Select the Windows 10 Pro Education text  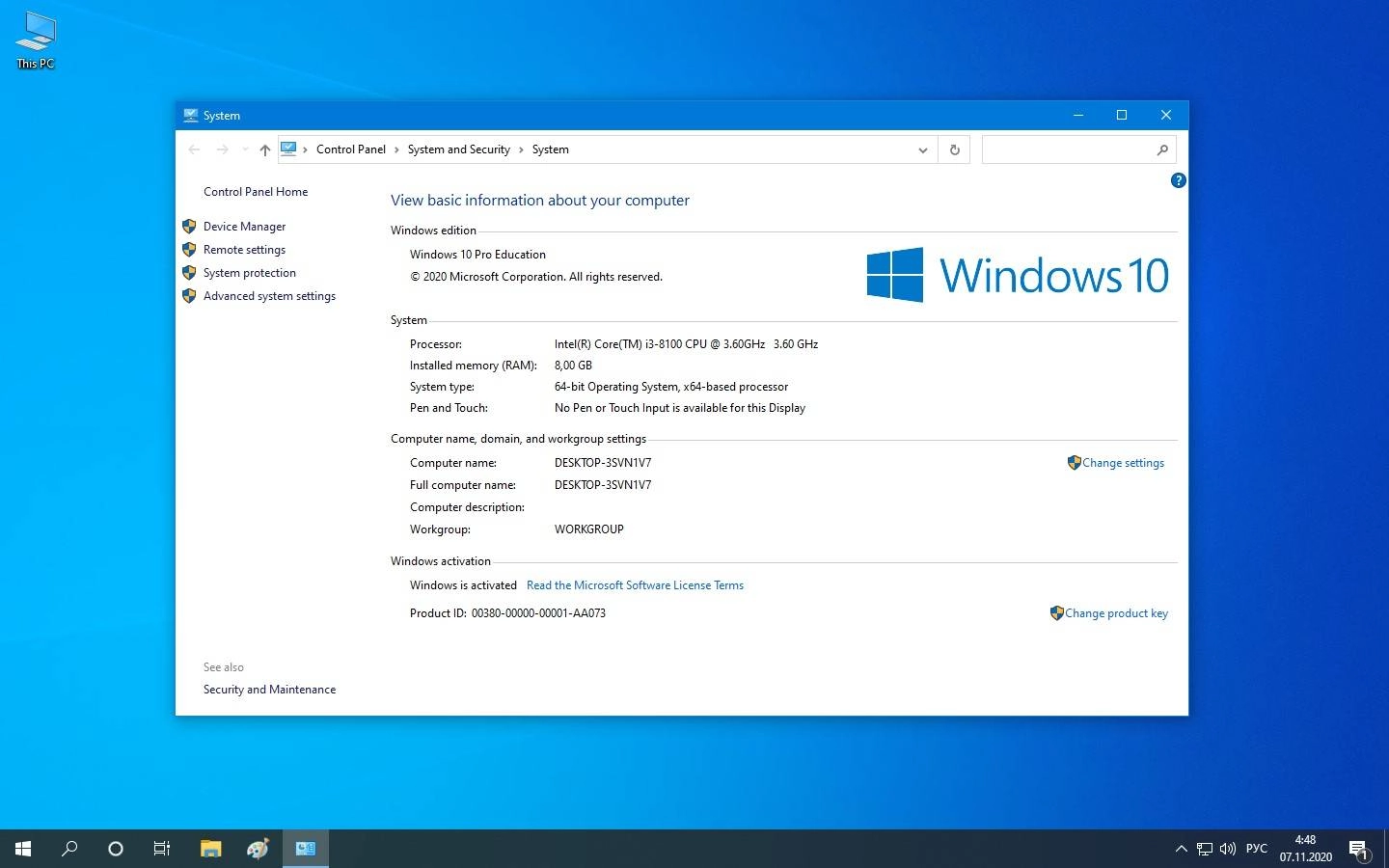(477, 255)
